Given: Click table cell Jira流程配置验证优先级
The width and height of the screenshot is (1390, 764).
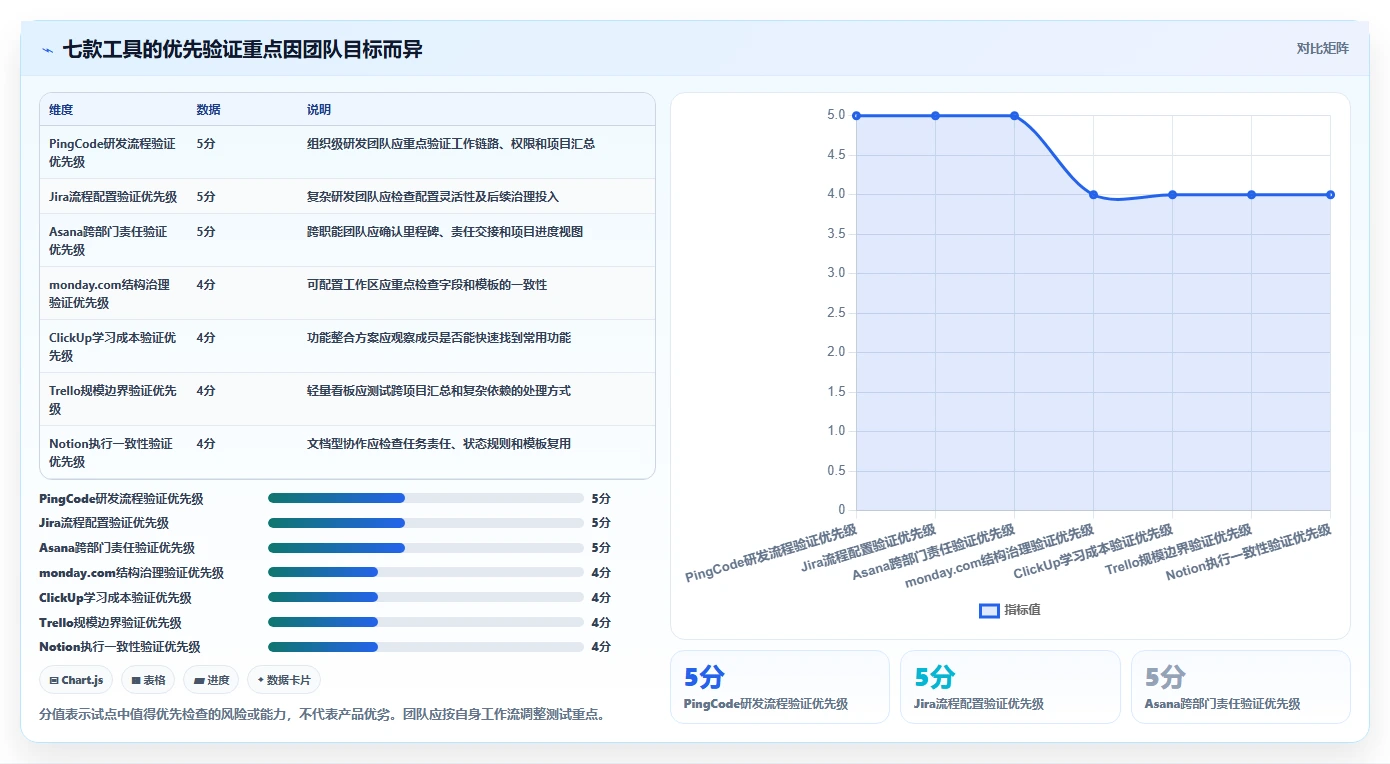Looking at the screenshot, I should click(113, 197).
